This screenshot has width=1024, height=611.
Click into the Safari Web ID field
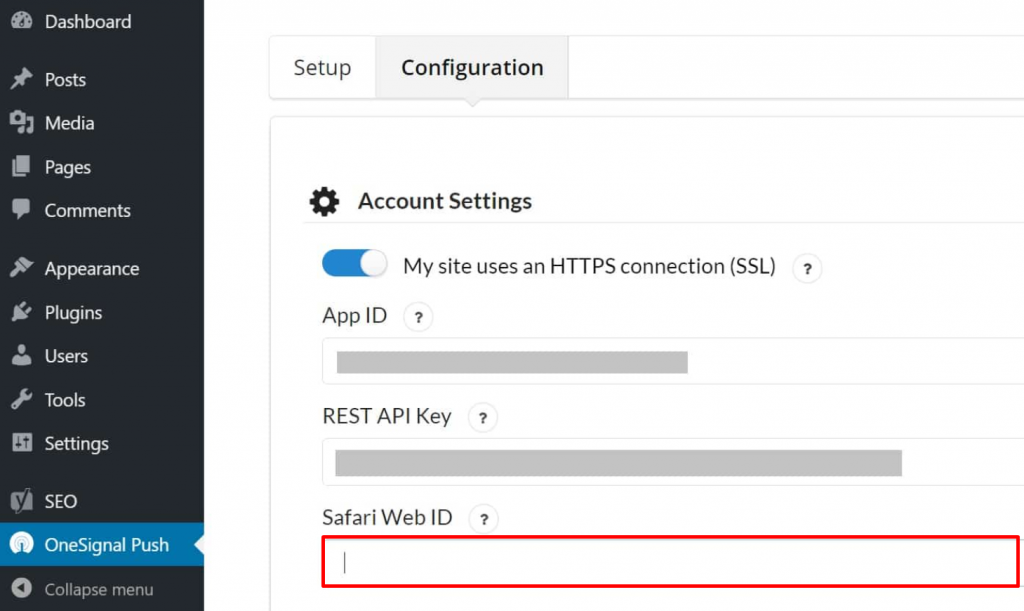point(671,562)
